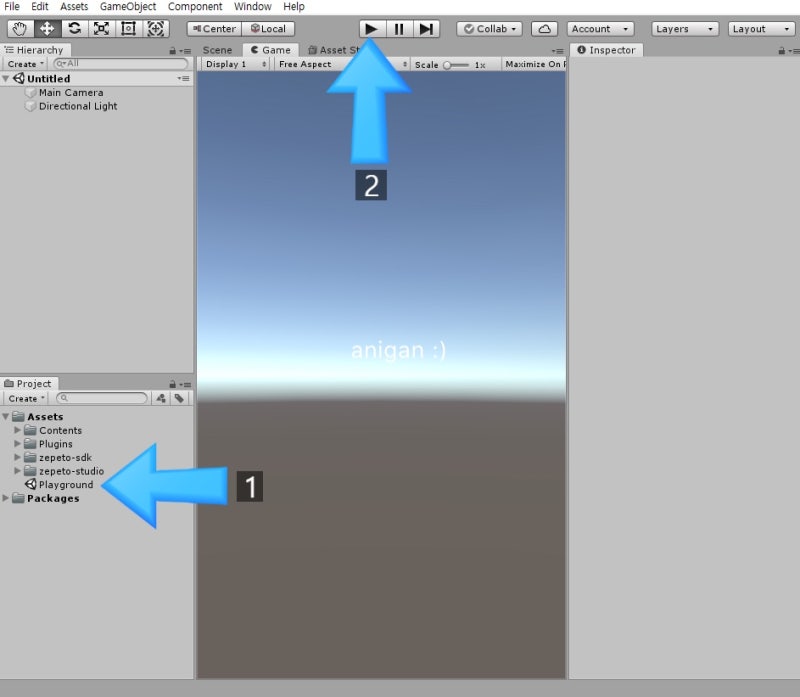Lock the Inspector panel

781,51
